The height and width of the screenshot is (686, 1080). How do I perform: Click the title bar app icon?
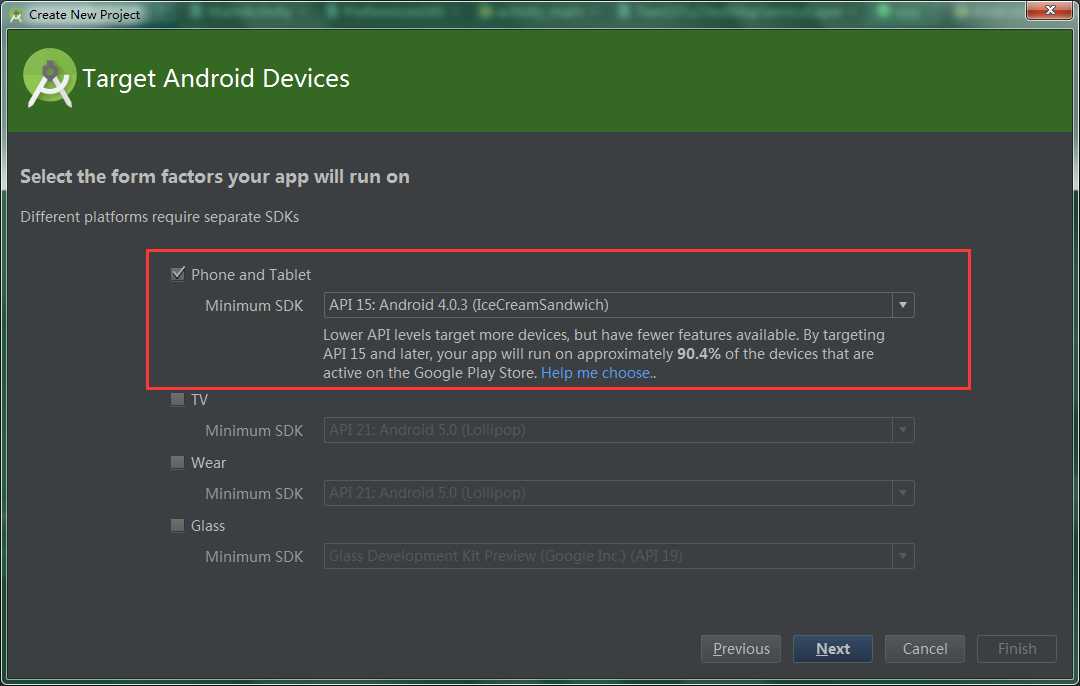pos(16,14)
